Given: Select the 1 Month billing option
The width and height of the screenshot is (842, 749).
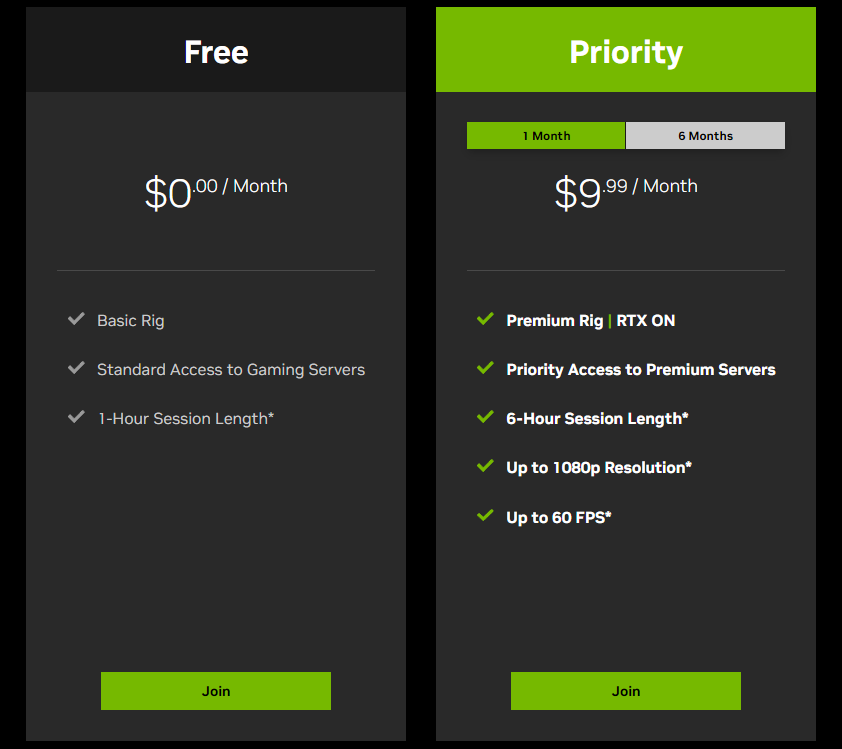Looking at the screenshot, I should (x=546, y=136).
